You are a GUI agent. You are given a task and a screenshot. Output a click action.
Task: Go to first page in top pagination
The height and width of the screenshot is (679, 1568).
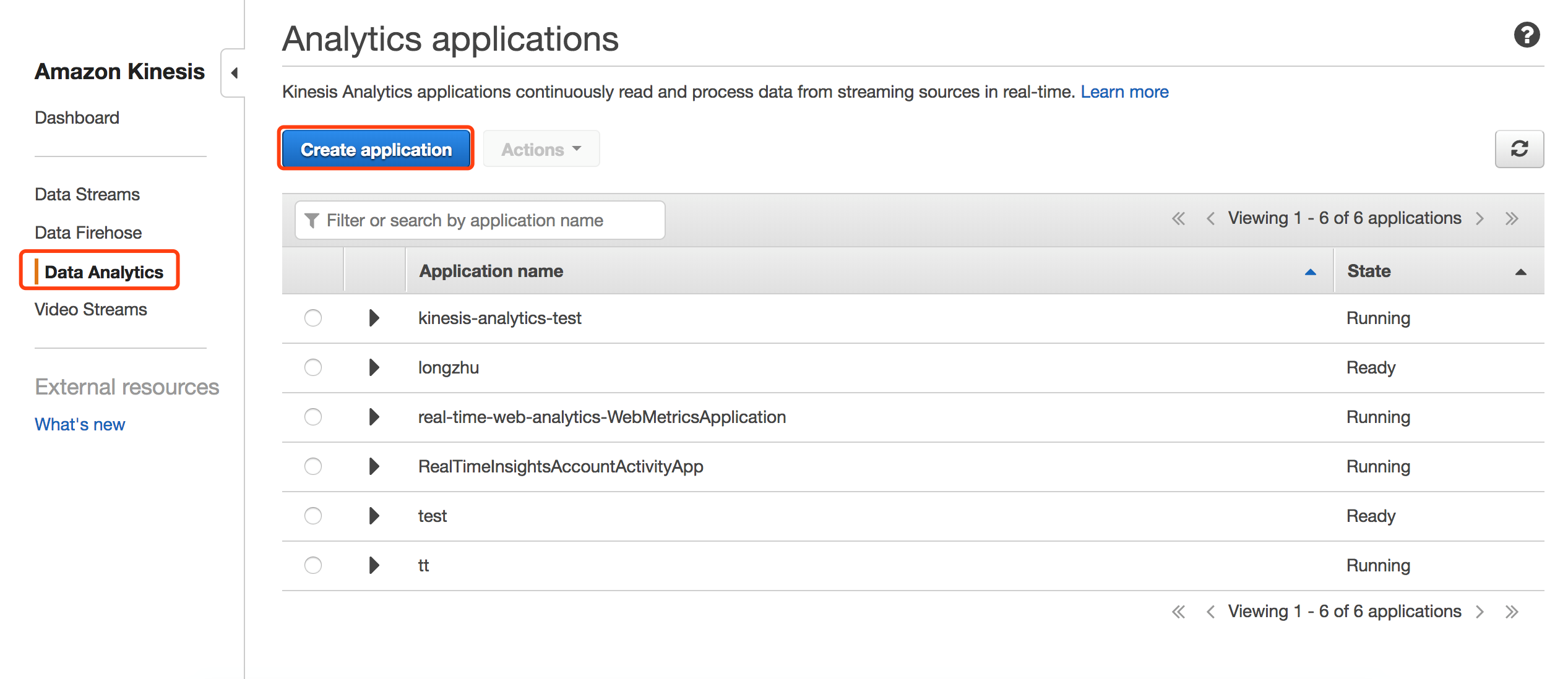[x=1178, y=218]
